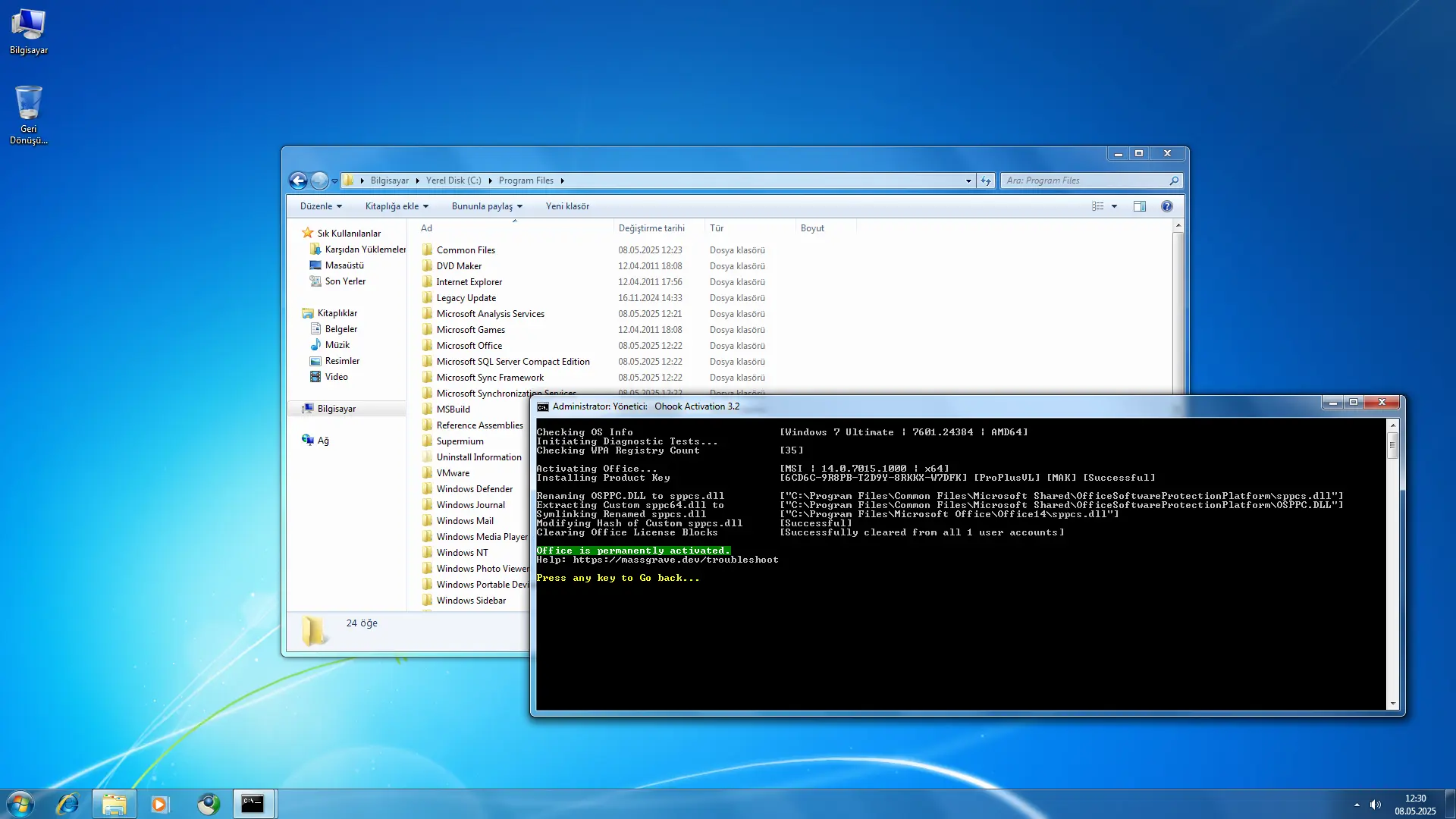1456x819 pixels.
Task: Select the Supermium folder icon
Action: pyautogui.click(x=428, y=441)
